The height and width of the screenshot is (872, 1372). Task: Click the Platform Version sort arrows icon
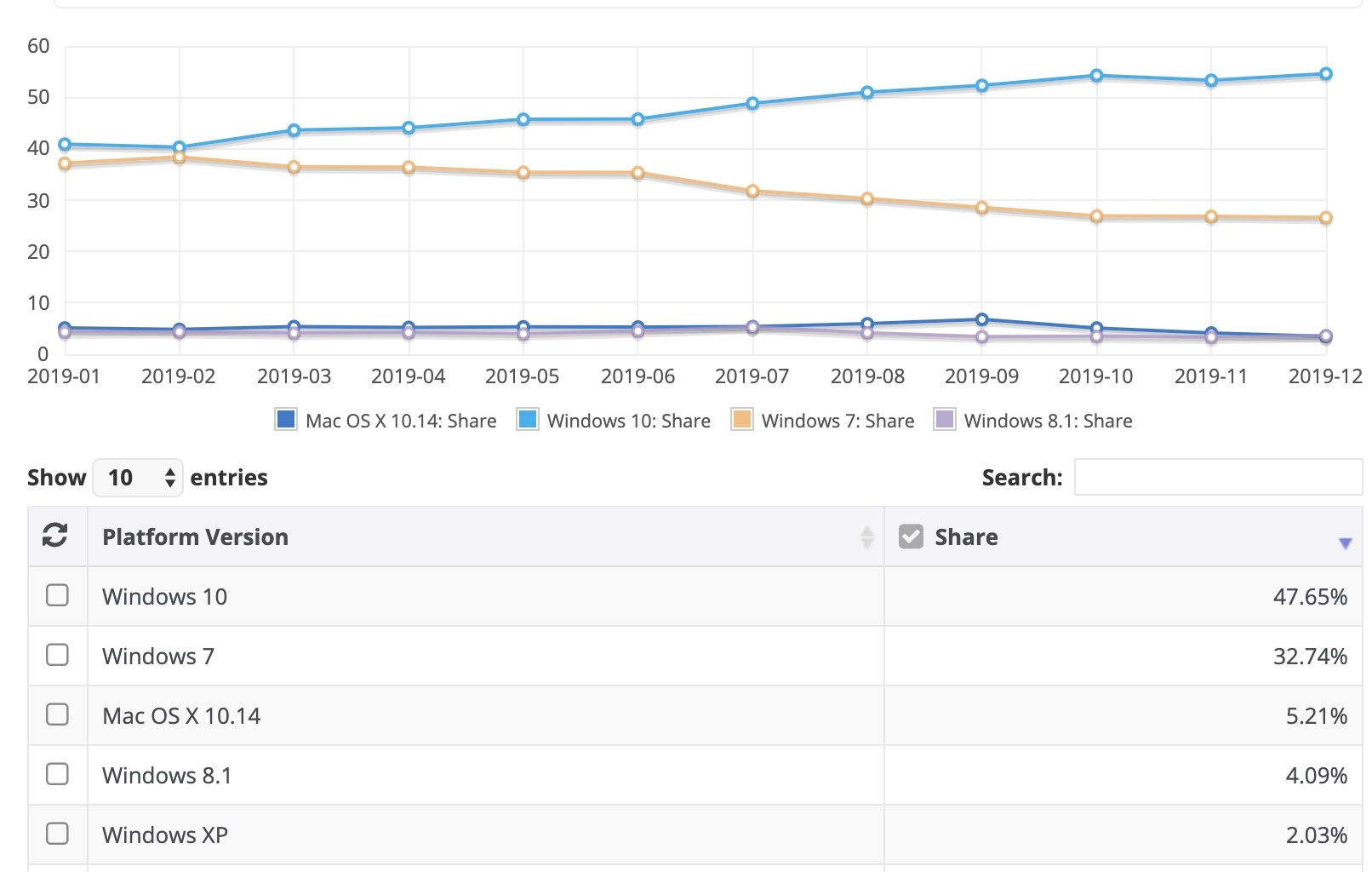tap(866, 537)
